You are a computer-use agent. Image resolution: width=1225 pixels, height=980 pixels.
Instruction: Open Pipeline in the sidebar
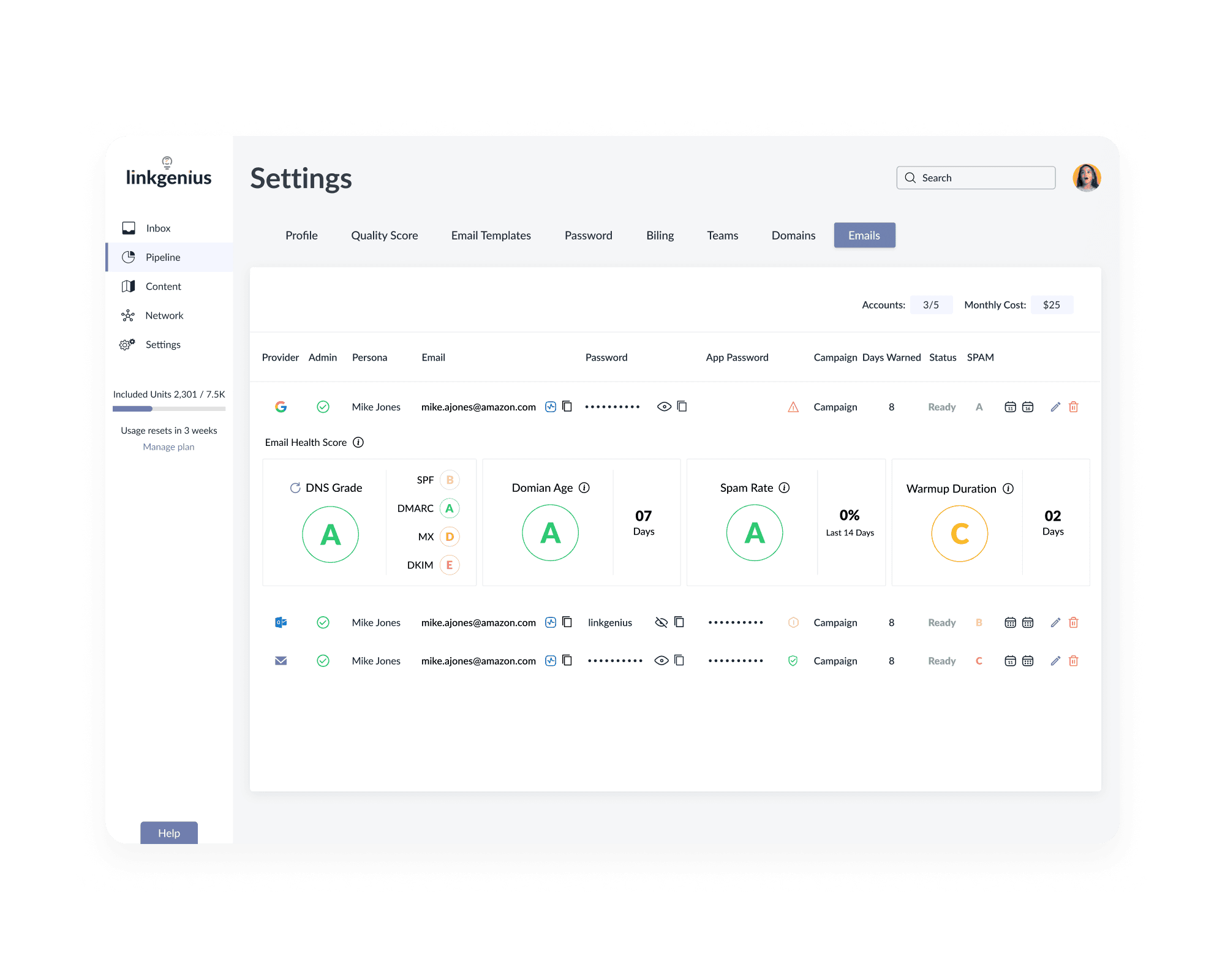170,257
